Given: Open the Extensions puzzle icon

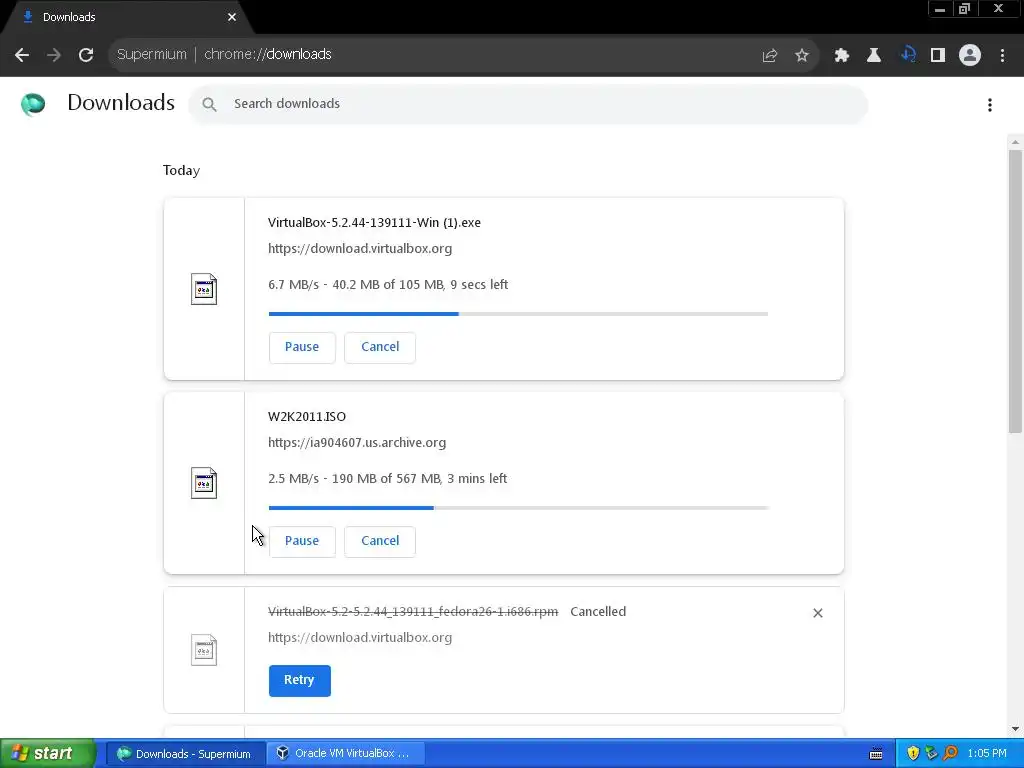Looking at the screenshot, I should pos(842,56).
